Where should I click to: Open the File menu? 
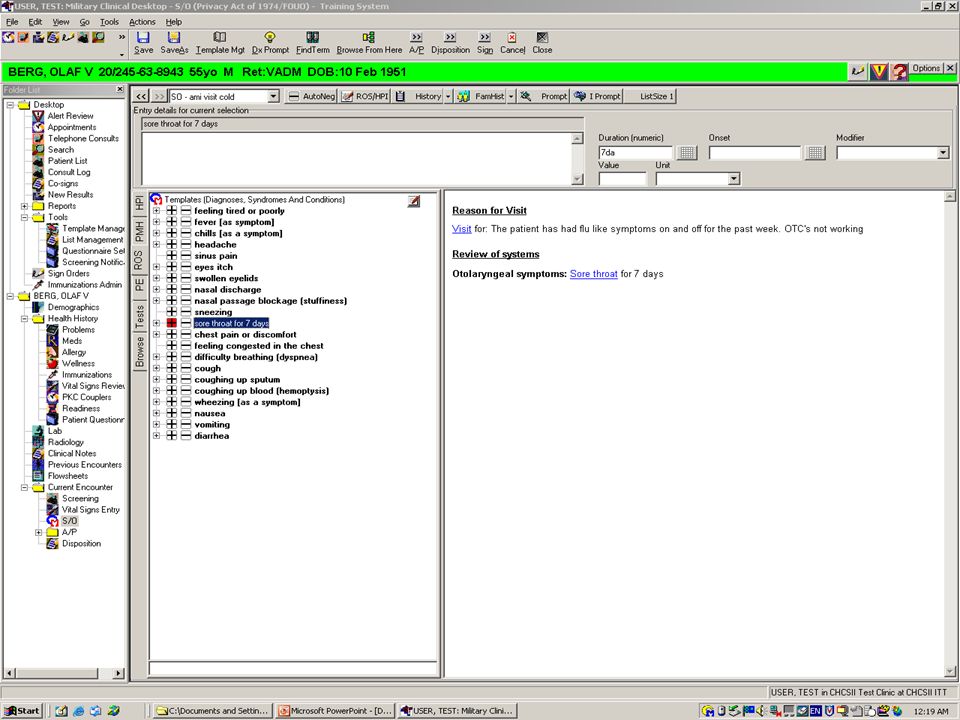(12, 22)
